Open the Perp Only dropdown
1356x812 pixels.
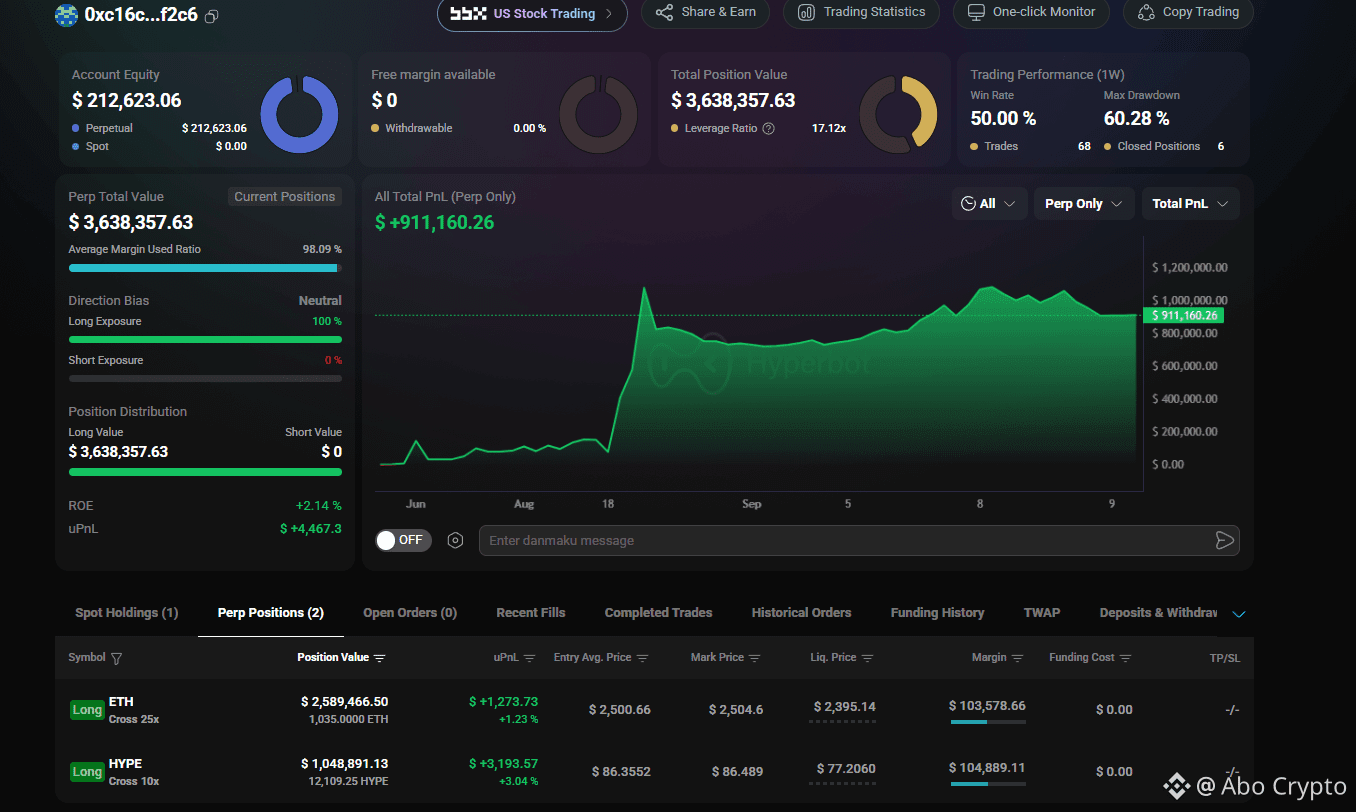(1084, 204)
